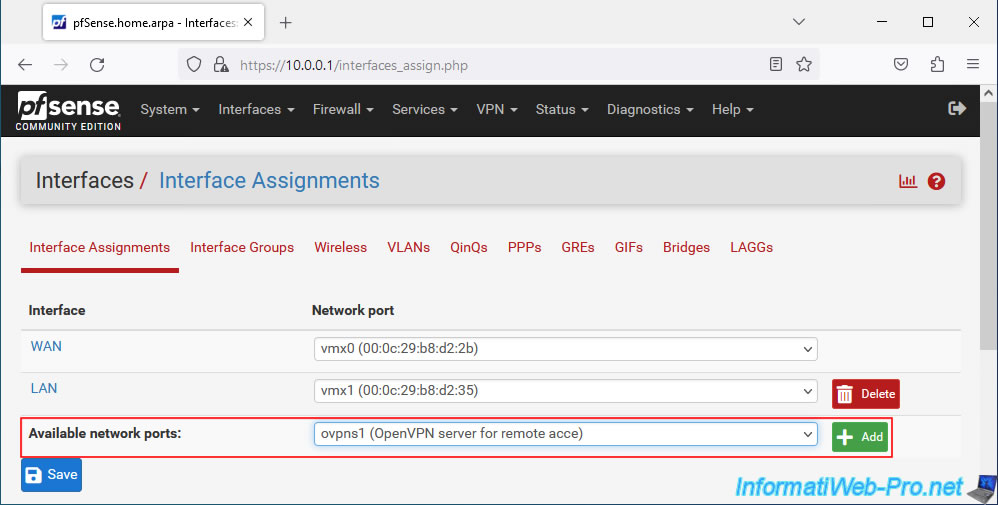Delete the LAN interface assignment
The image size is (998, 505).
pos(866,394)
